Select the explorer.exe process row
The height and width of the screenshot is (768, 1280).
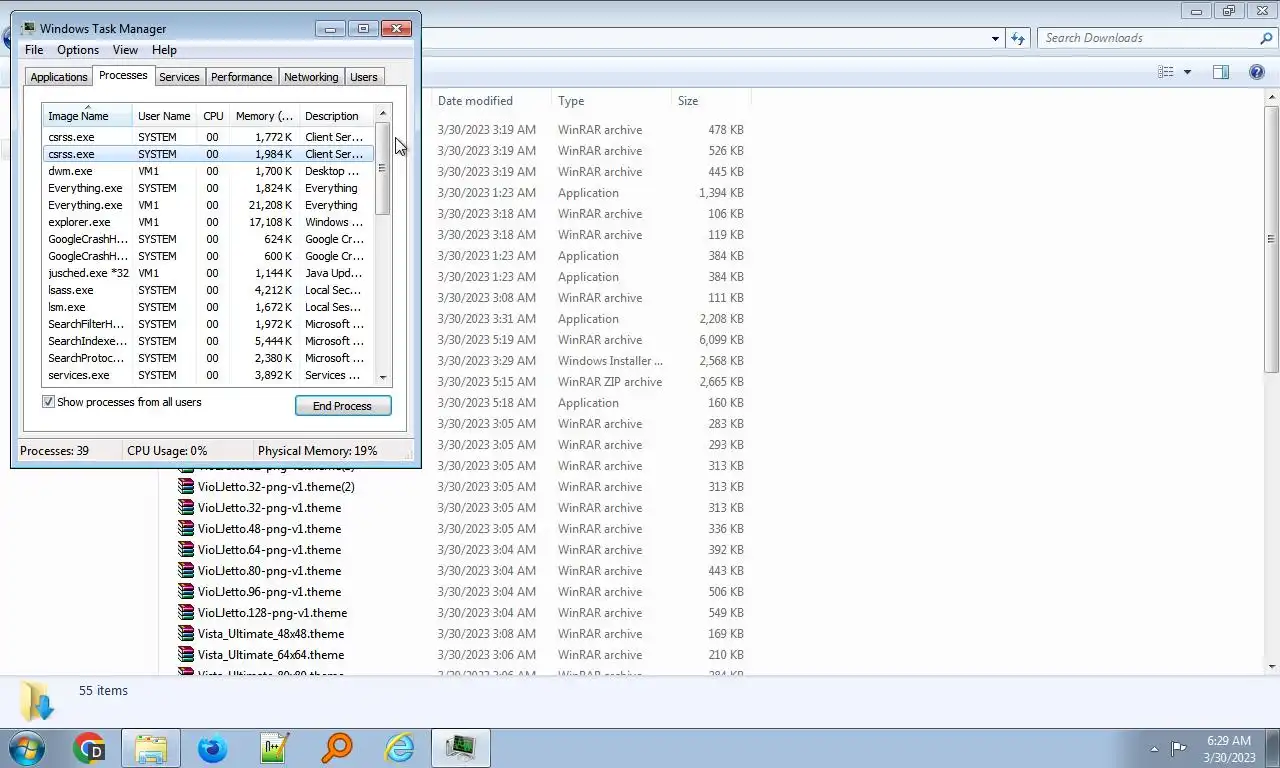pyautogui.click(x=208, y=222)
